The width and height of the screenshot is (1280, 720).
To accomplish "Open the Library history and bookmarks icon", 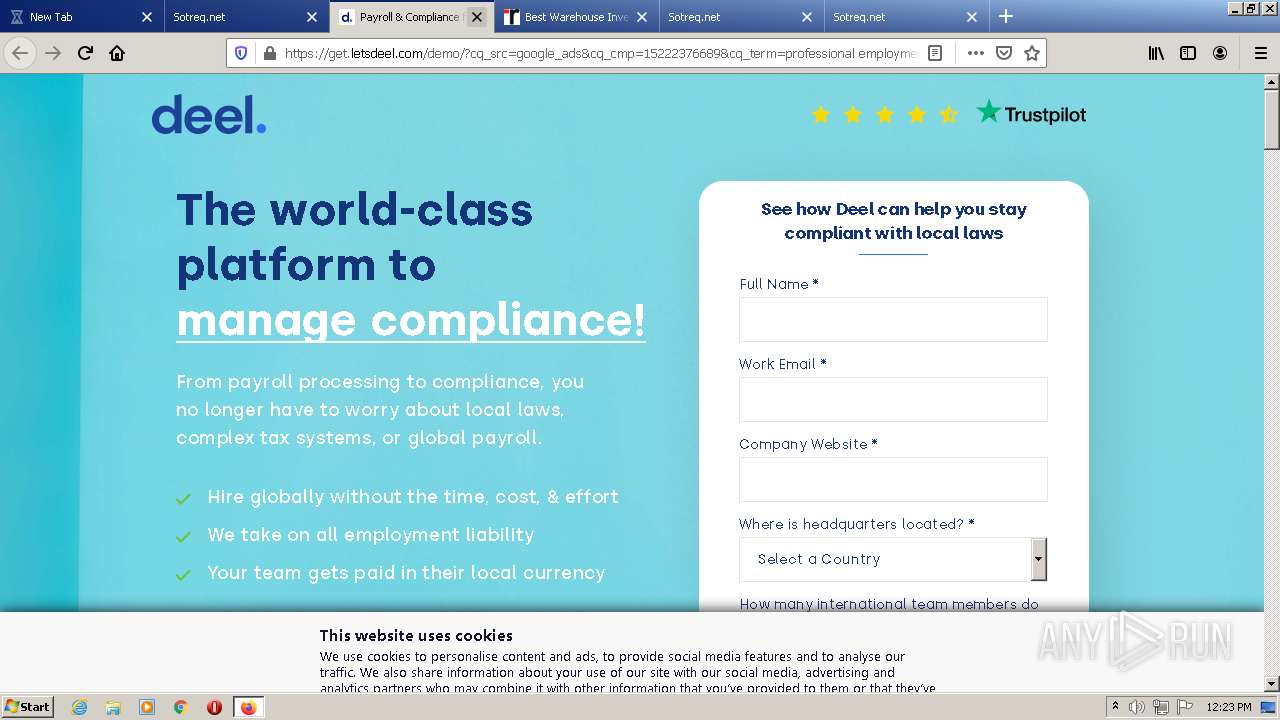I will [1156, 53].
